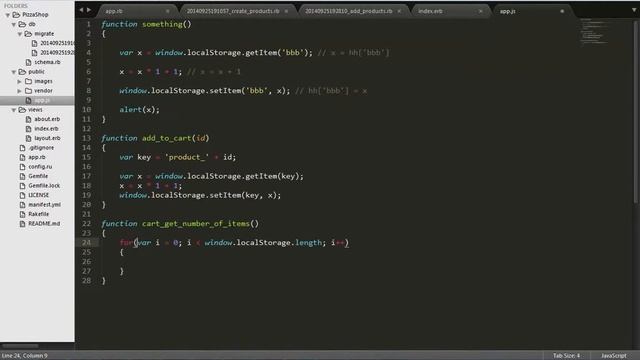Click the PizzaShop folder icon
The image size is (640, 360).
[x=16, y=15]
